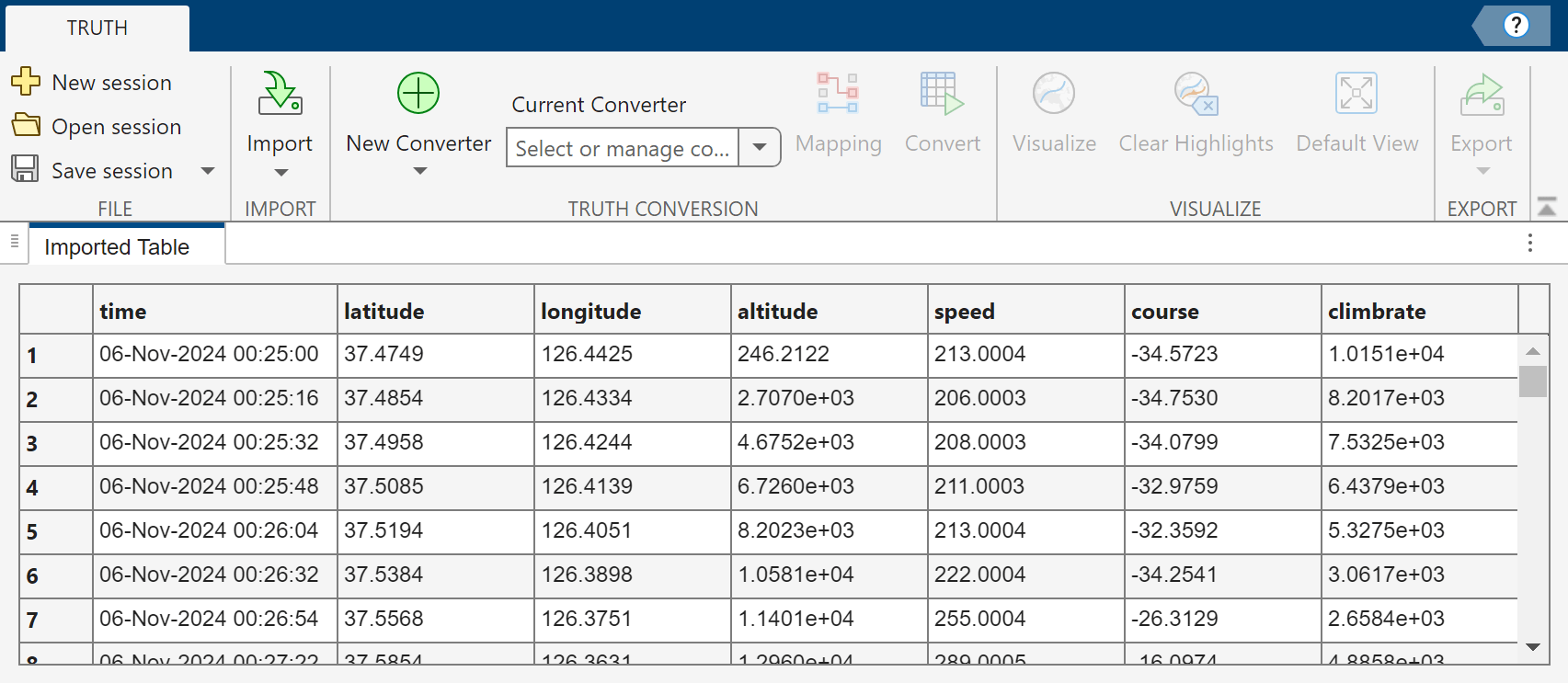Click the Import icon

[x=280, y=94]
